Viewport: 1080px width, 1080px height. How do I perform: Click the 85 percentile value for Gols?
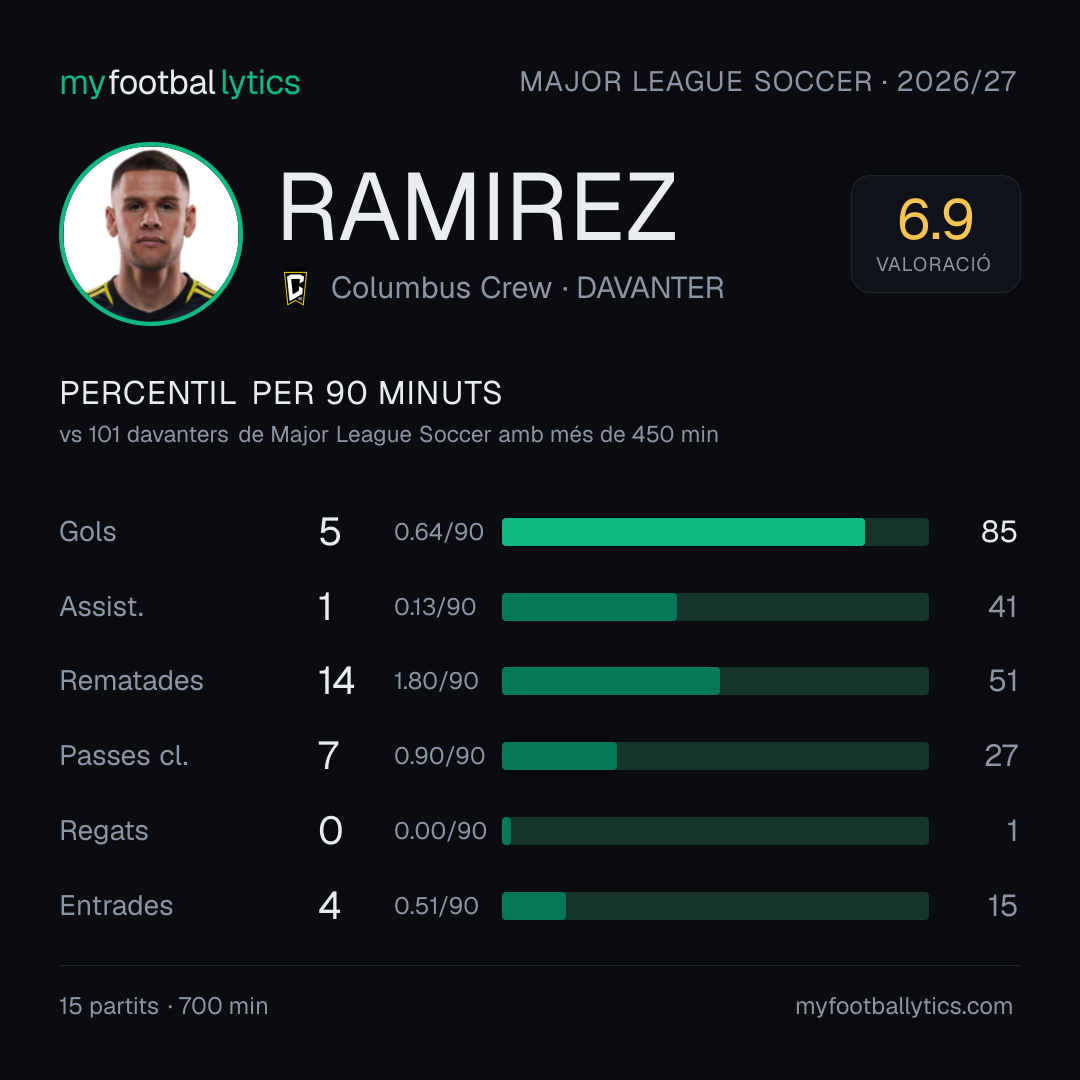coord(999,532)
